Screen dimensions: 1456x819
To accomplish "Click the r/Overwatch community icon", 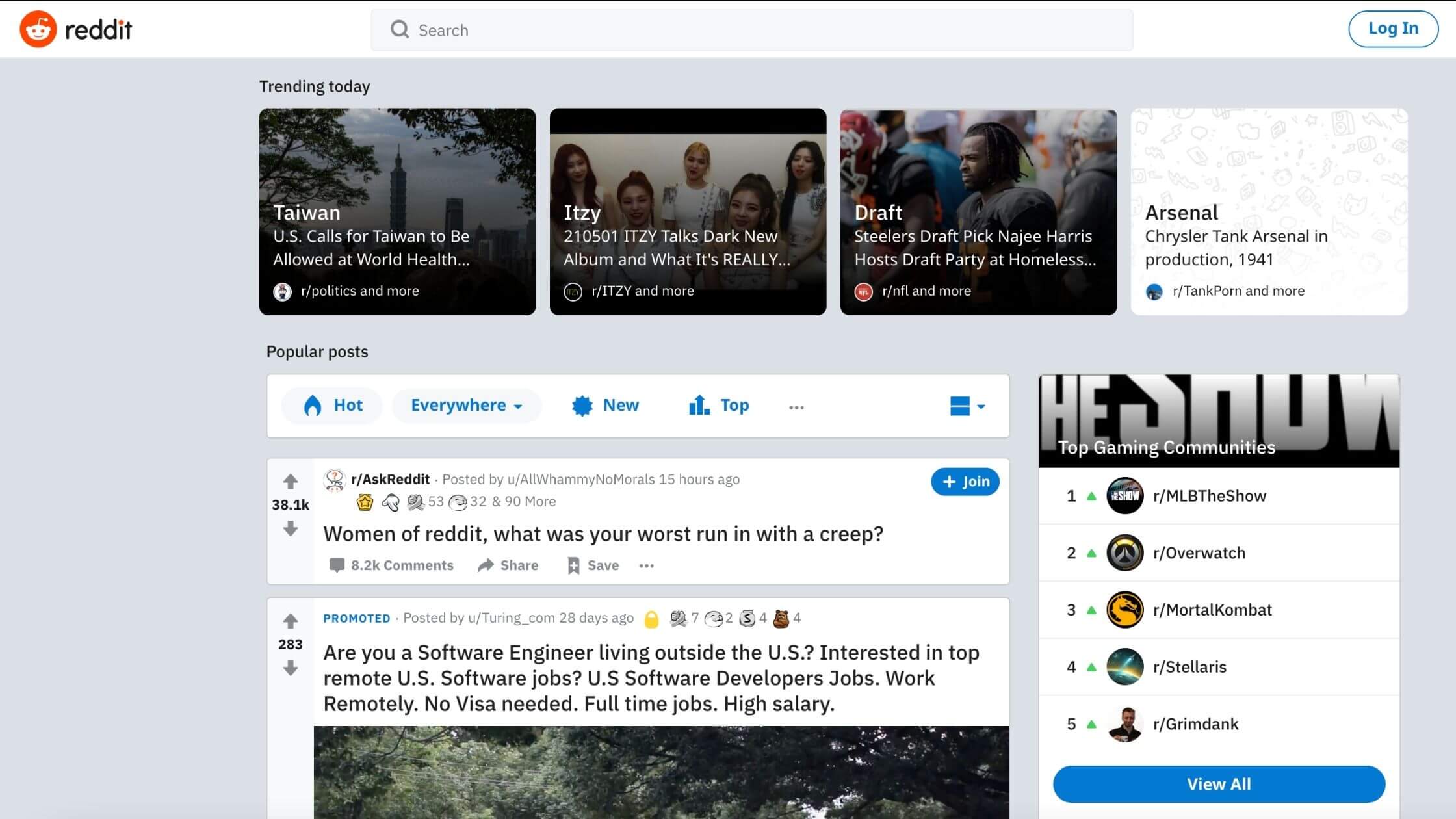I will click(x=1124, y=553).
